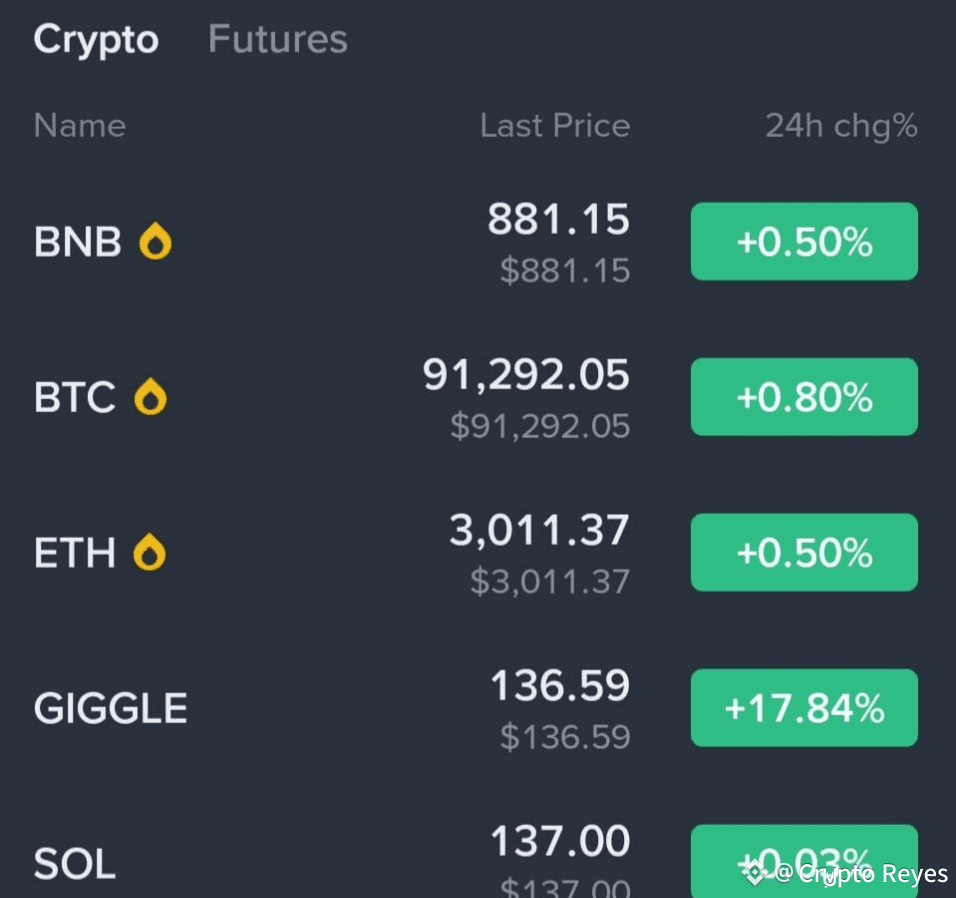The width and height of the screenshot is (956, 898).
Task: Tap BTC +0.80% change badge
Action: coord(804,397)
